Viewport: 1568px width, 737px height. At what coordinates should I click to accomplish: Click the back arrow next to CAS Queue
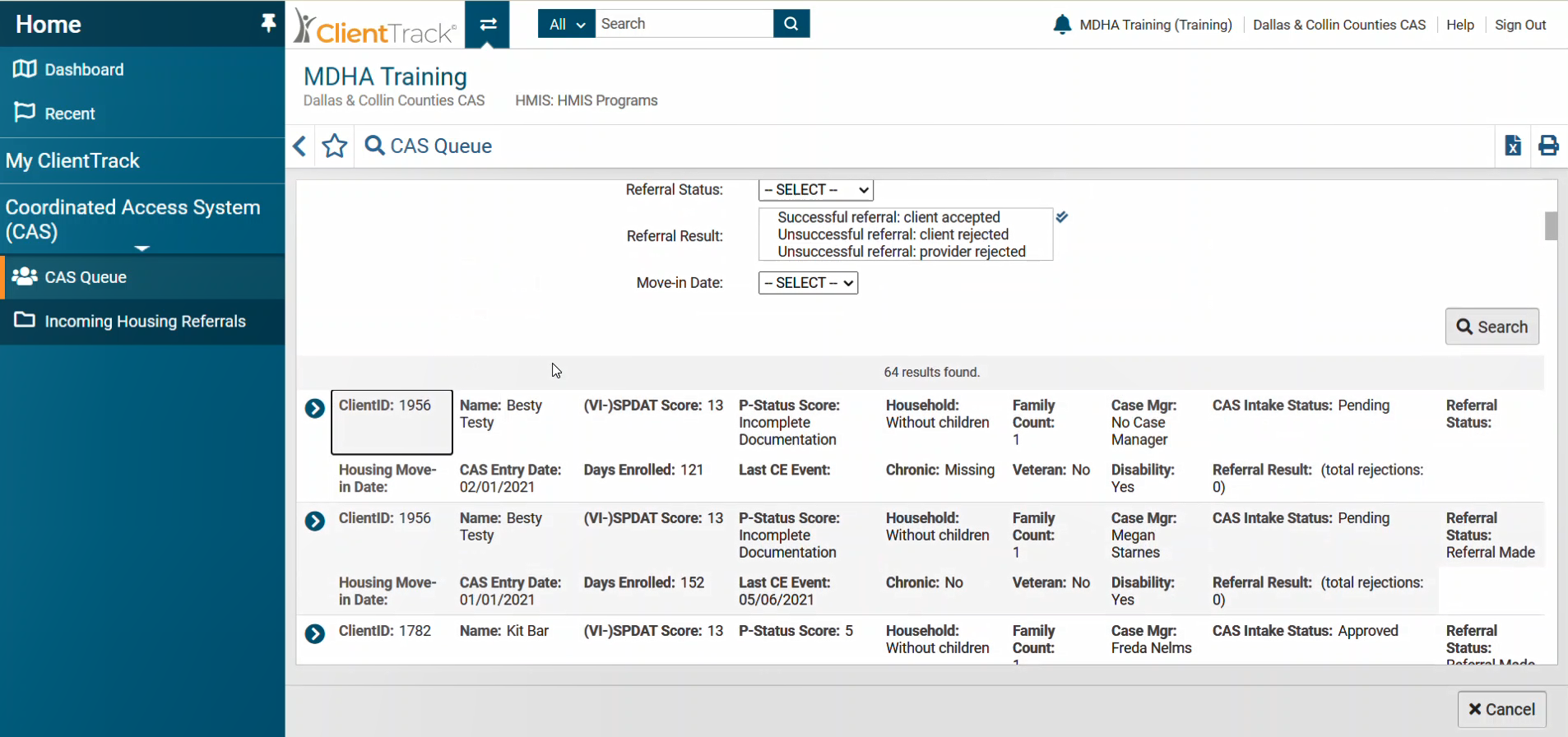tap(300, 146)
